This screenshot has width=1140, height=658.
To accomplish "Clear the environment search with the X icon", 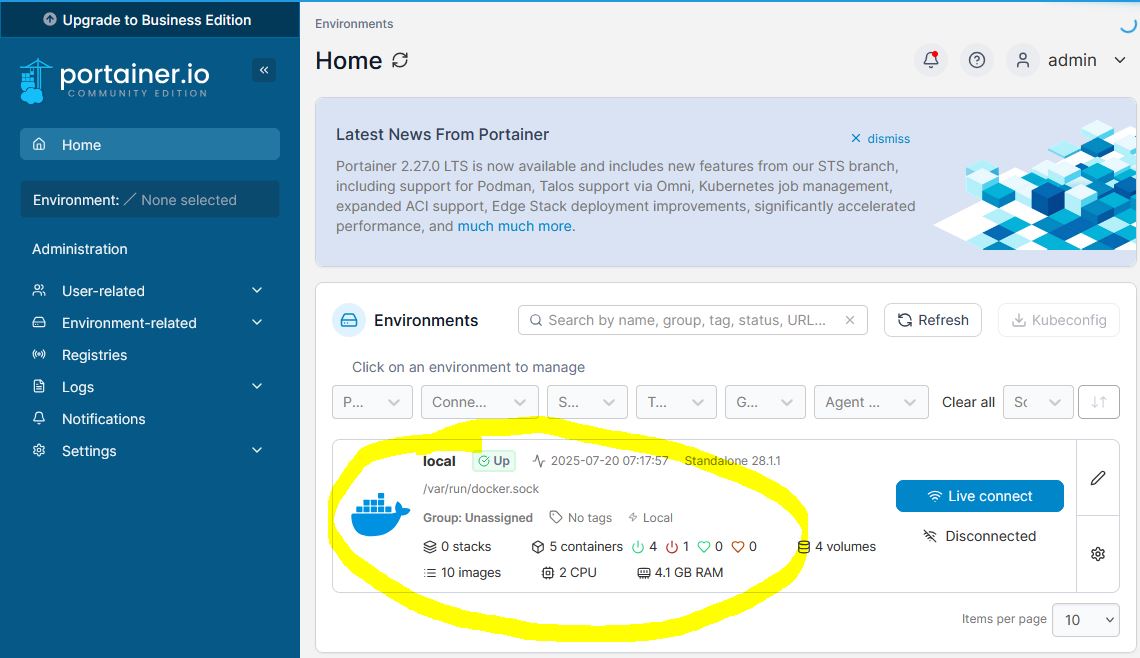I will point(849,320).
